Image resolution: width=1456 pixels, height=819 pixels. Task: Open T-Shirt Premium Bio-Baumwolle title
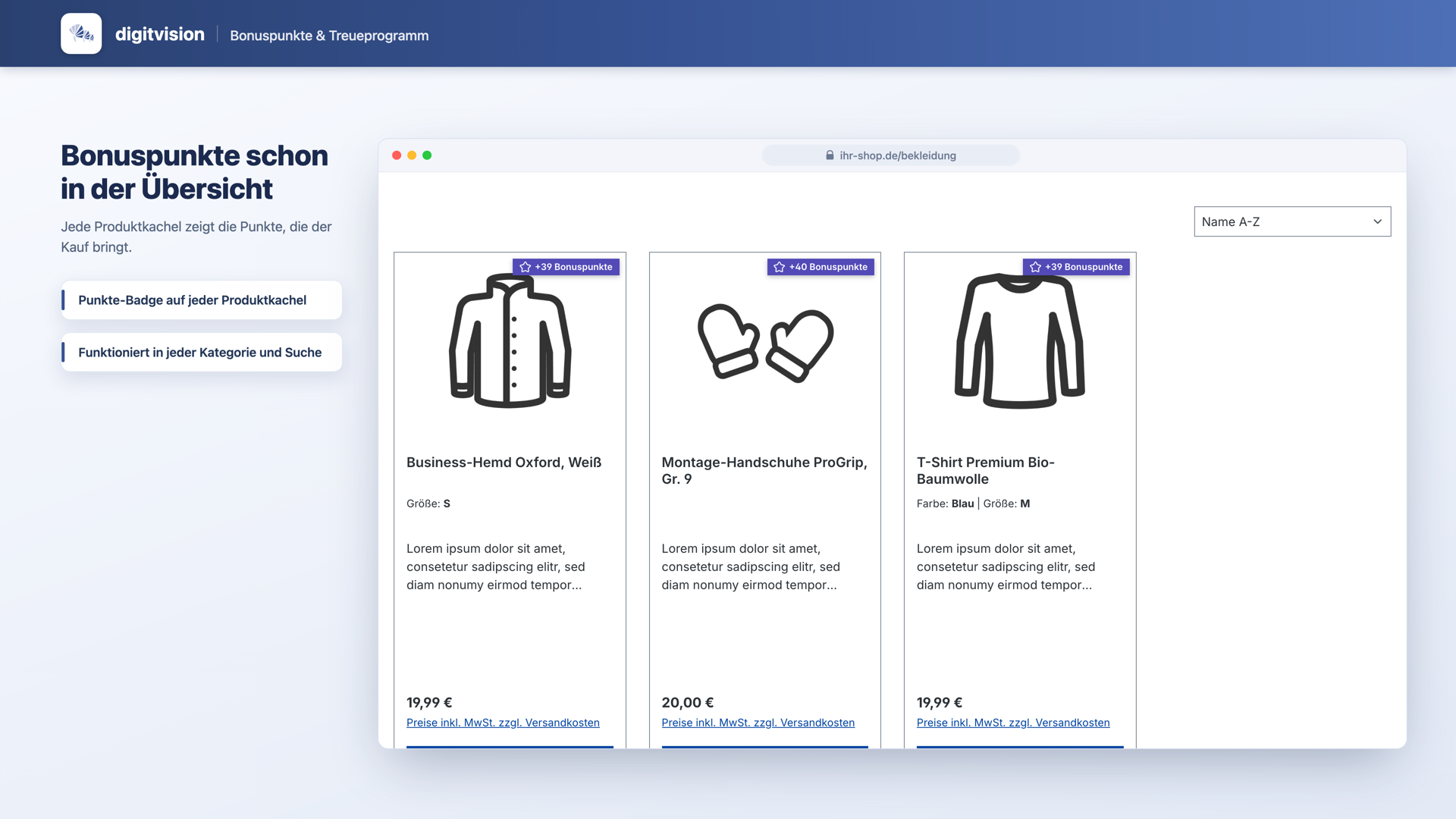tap(986, 471)
